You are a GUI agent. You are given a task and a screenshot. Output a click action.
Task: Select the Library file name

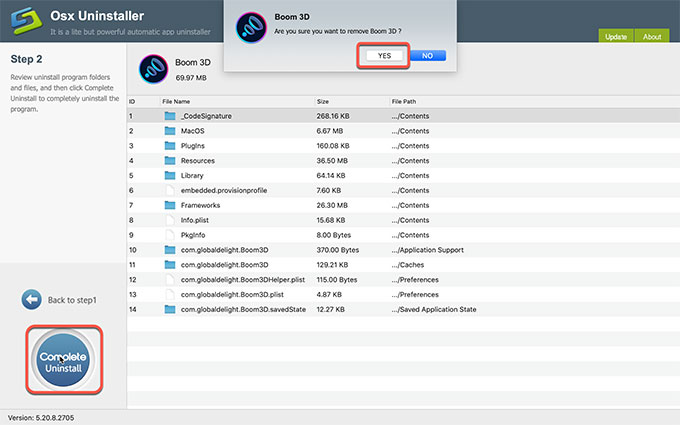[x=192, y=175]
